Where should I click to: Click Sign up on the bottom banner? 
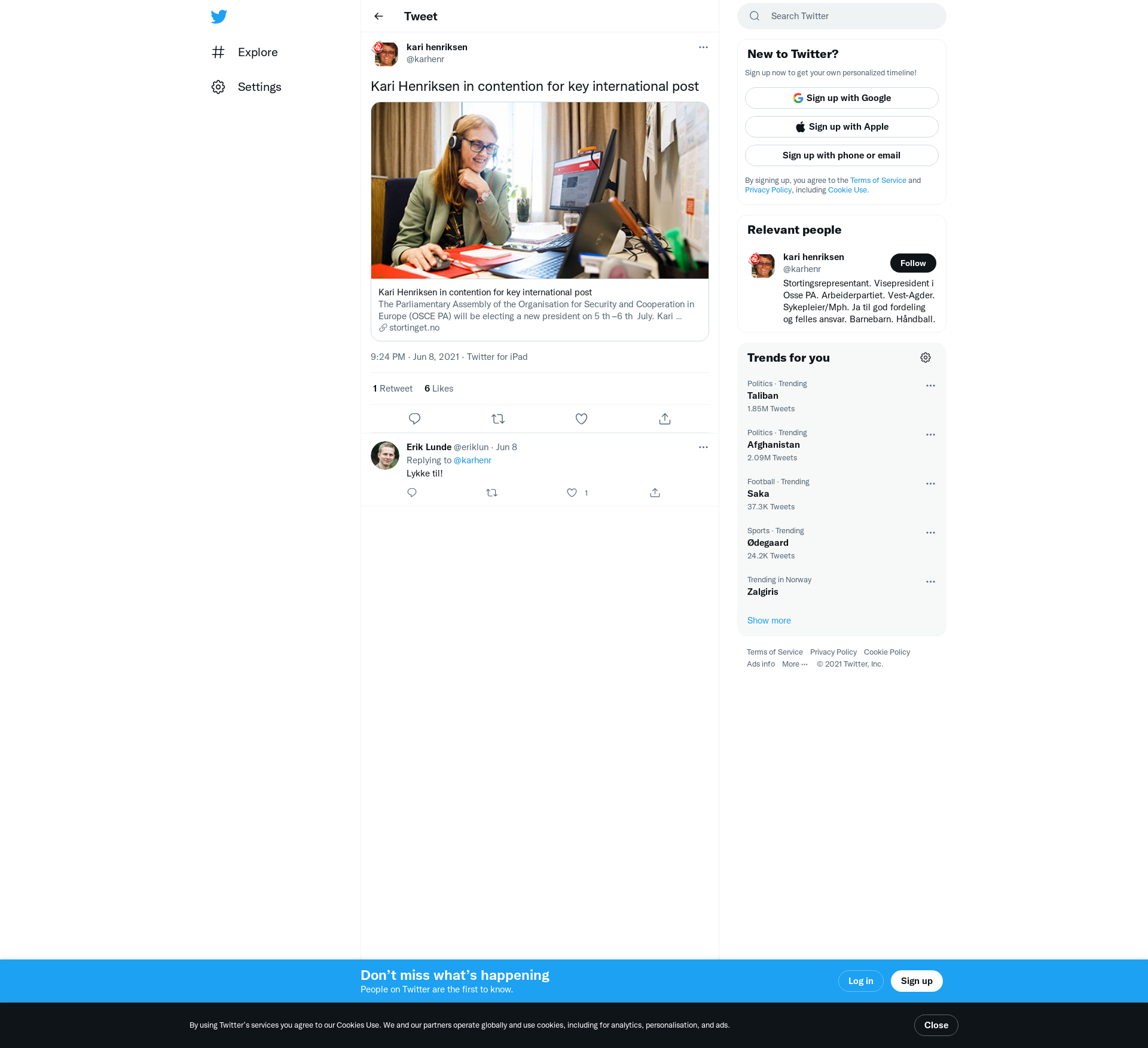pyautogui.click(x=917, y=981)
